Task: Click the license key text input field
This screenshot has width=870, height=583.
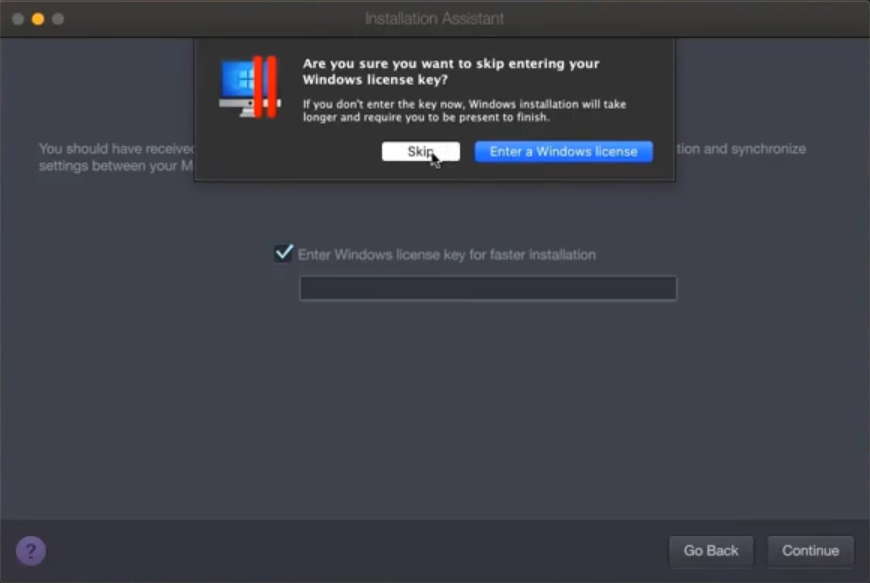Action: pyautogui.click(x=488, y=289)
